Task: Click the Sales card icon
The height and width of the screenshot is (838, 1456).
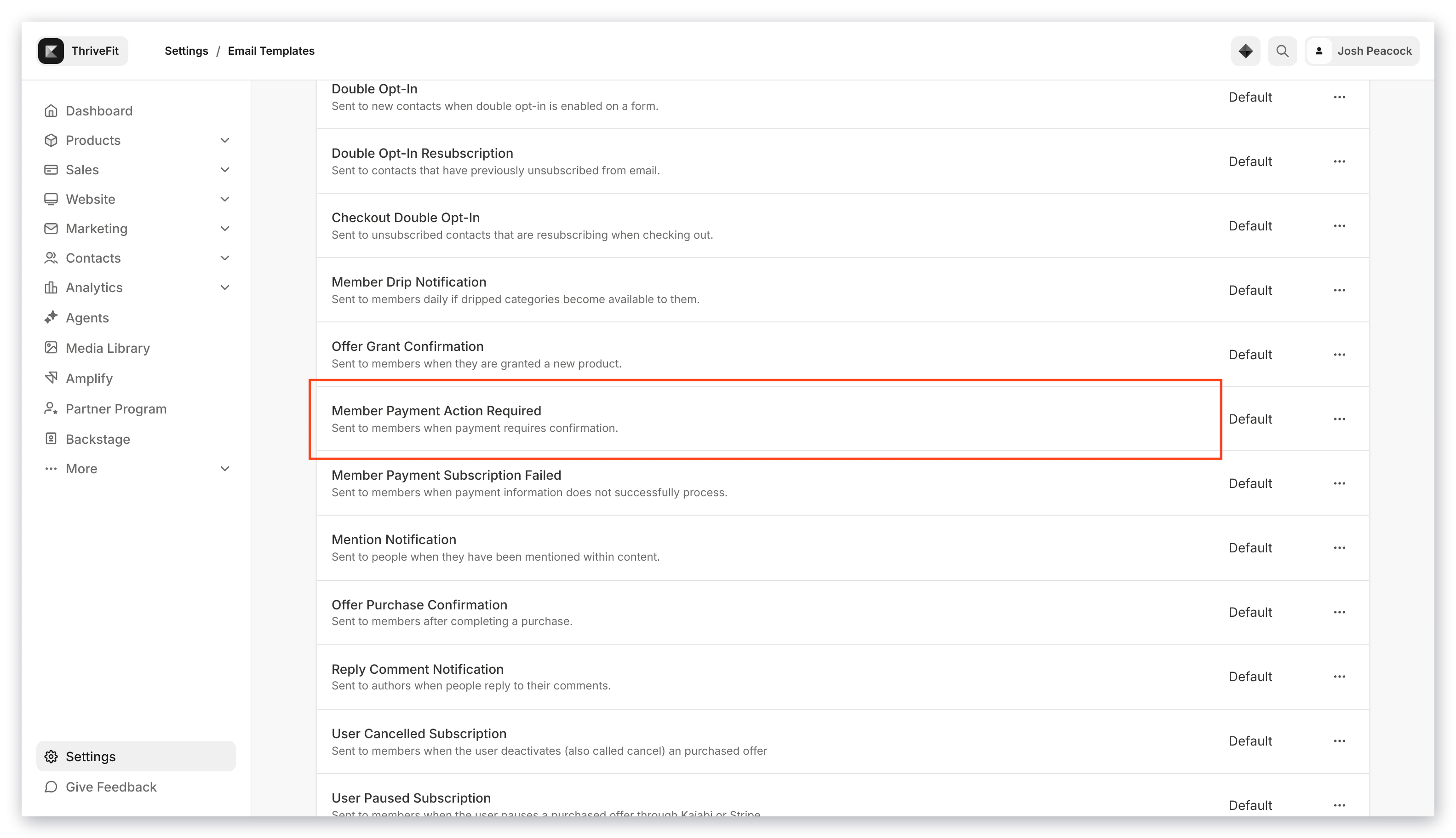Action: 51,169
